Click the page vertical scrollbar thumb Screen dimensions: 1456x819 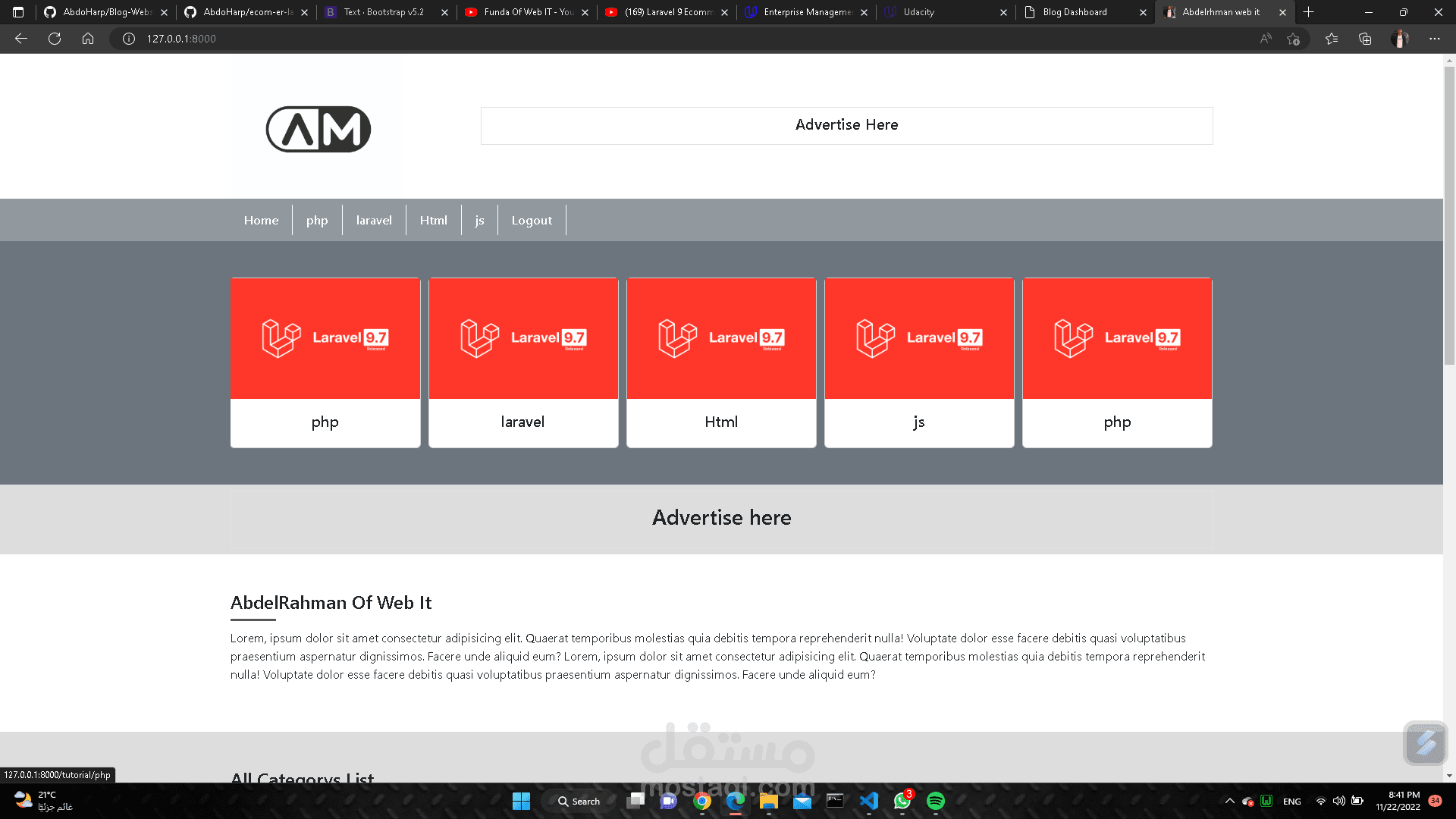[x=1449, y=216]
